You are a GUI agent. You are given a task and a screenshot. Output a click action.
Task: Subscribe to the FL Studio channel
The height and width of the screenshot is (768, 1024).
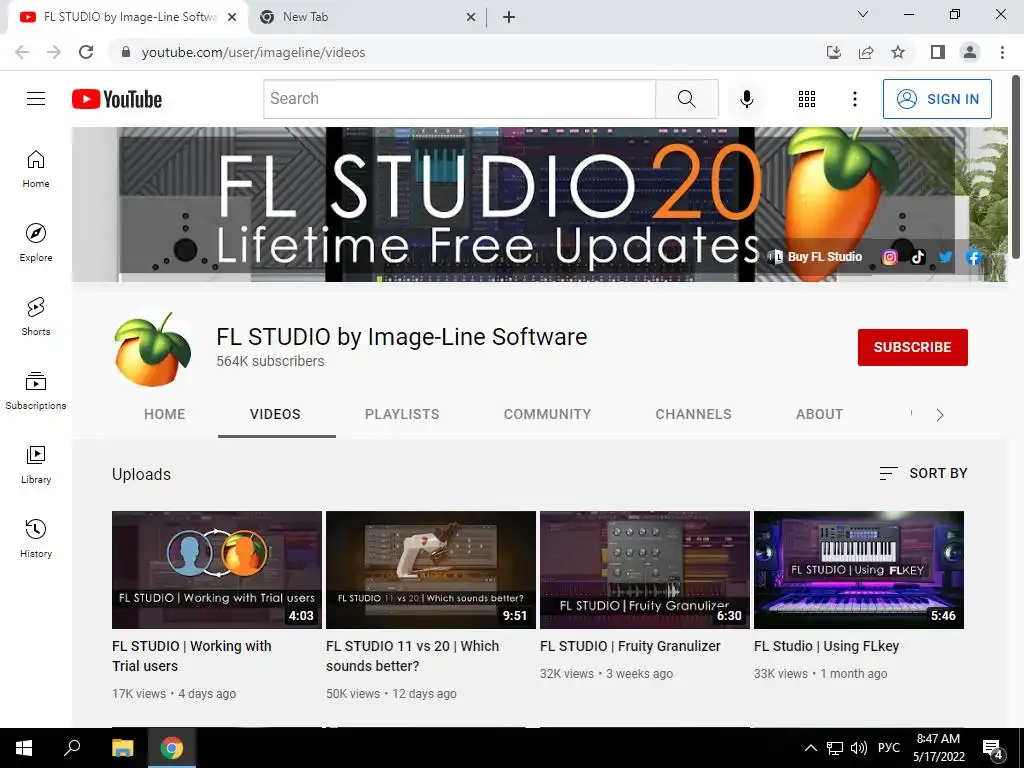pyautogui.click(x=912, y=347)
